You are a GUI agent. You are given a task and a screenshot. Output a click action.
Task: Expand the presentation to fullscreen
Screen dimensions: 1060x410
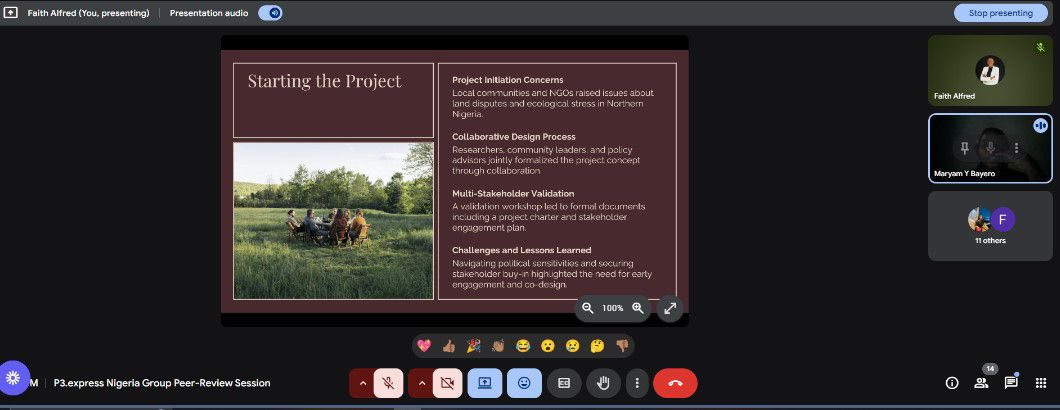[x=670, y=308]
